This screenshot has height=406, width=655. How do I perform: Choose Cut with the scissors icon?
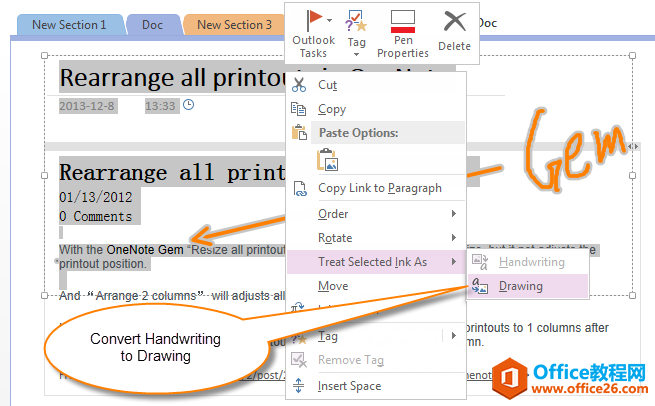coord(327,86)
